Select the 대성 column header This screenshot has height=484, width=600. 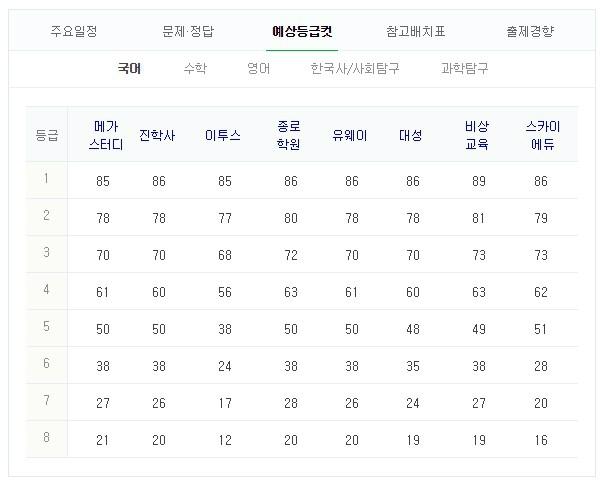pyautogui.click(x=410, y=135)
